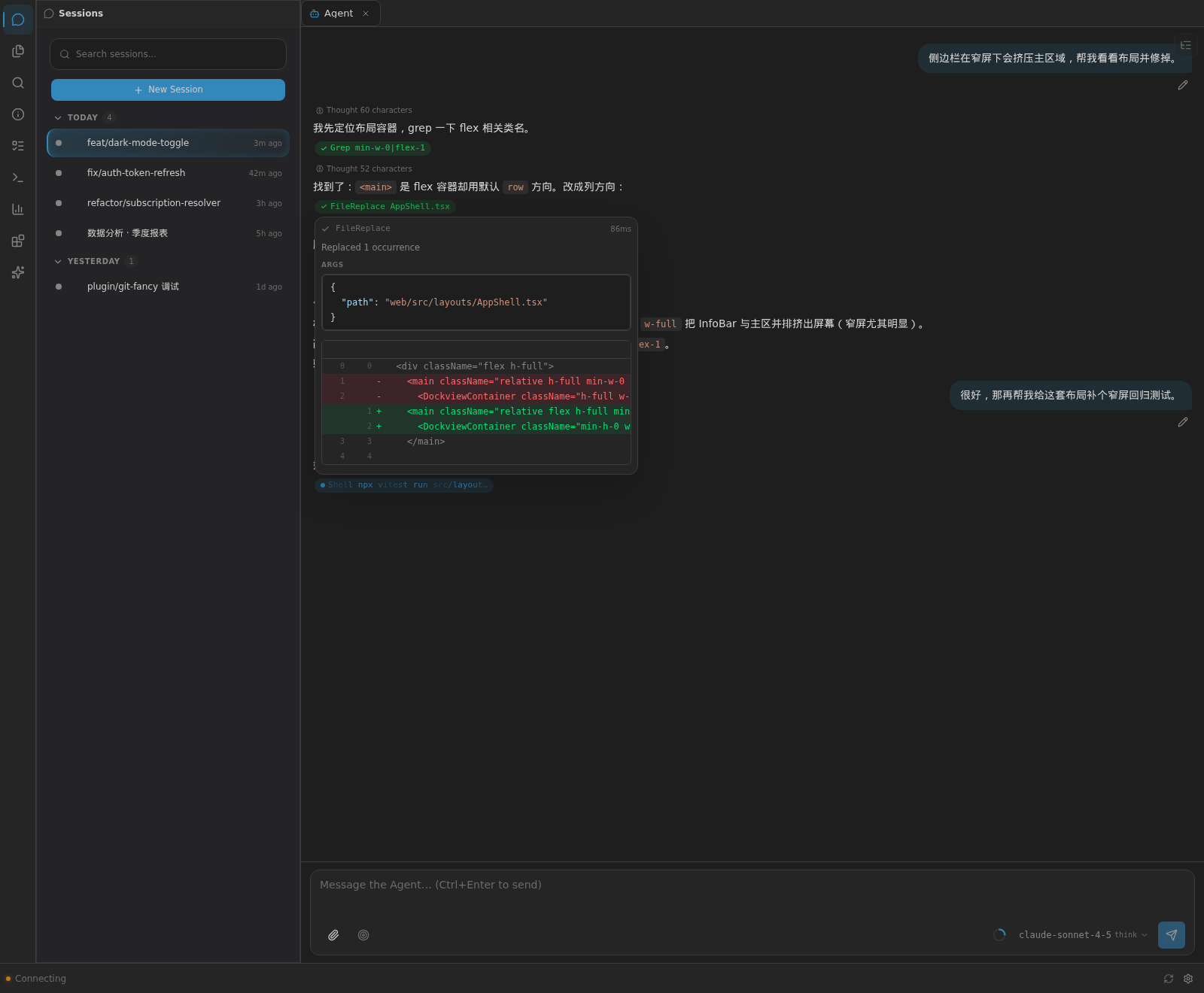Viewport: 1204px width, 993px height.
Task: Click the w-full inline code tag
Action: [661, 324]
